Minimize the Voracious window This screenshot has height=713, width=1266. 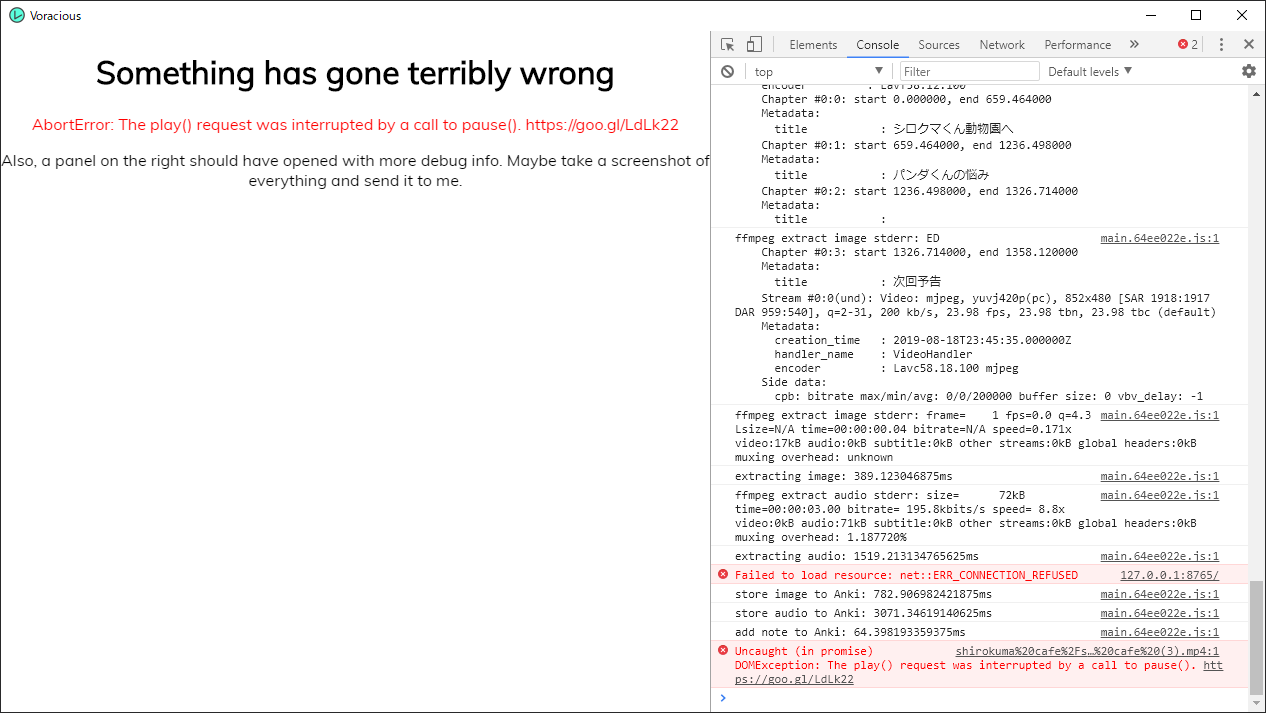[x=1150, y=15]
